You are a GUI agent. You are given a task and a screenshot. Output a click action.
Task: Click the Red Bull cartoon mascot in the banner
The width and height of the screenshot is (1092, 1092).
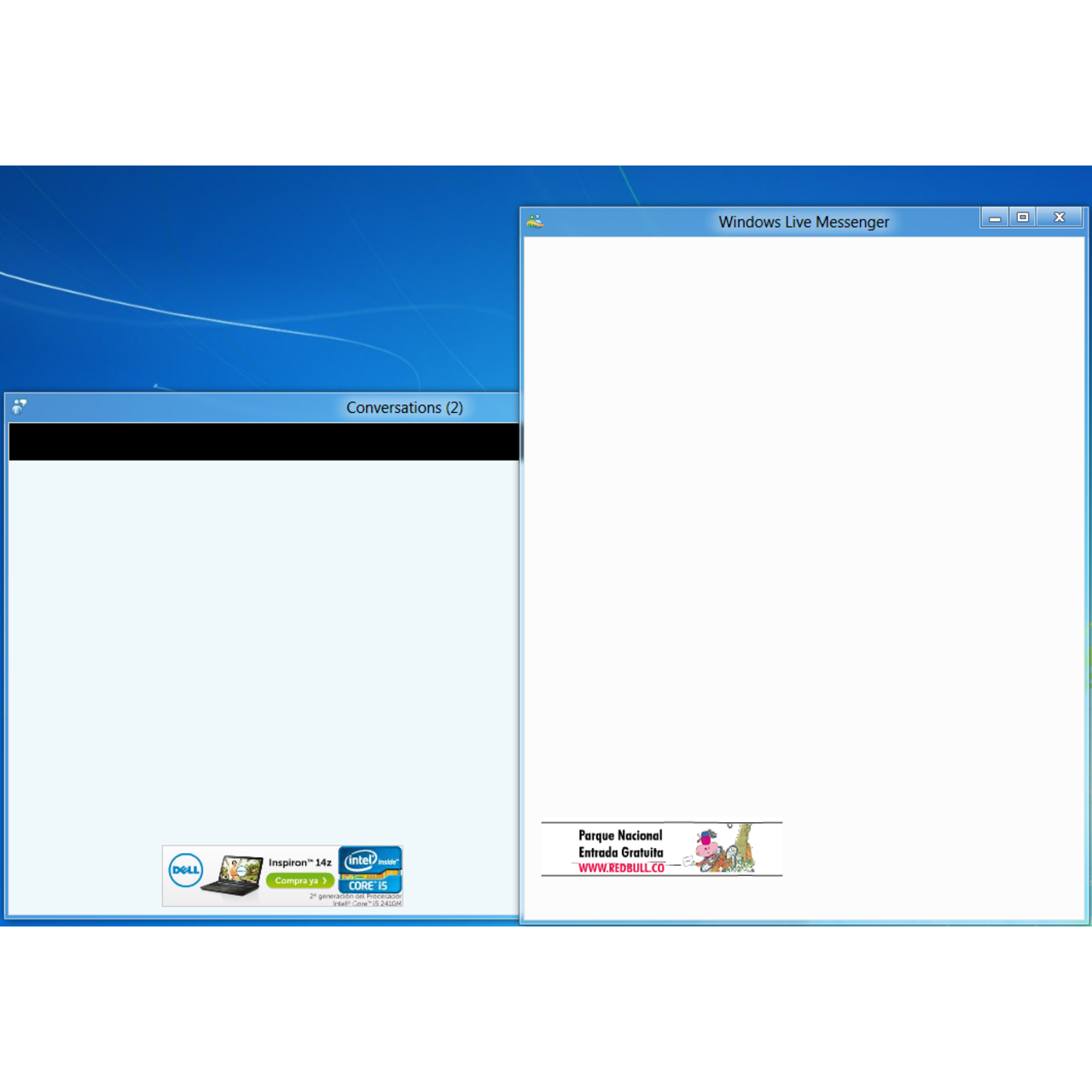tap(709, 850)
